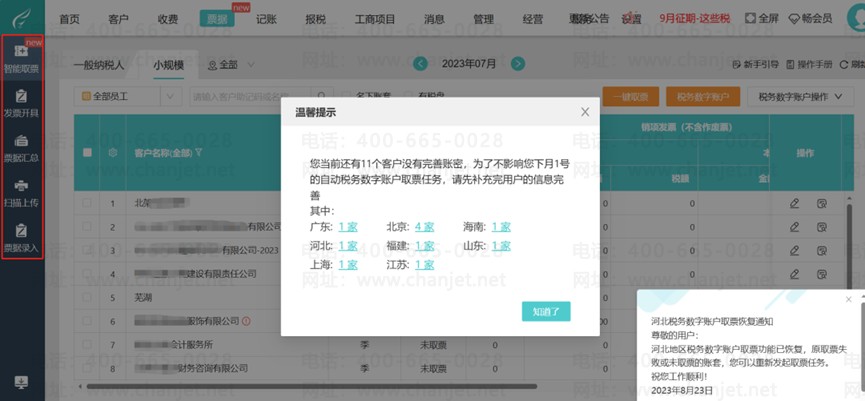Check the box for row 2

point(87,227)
